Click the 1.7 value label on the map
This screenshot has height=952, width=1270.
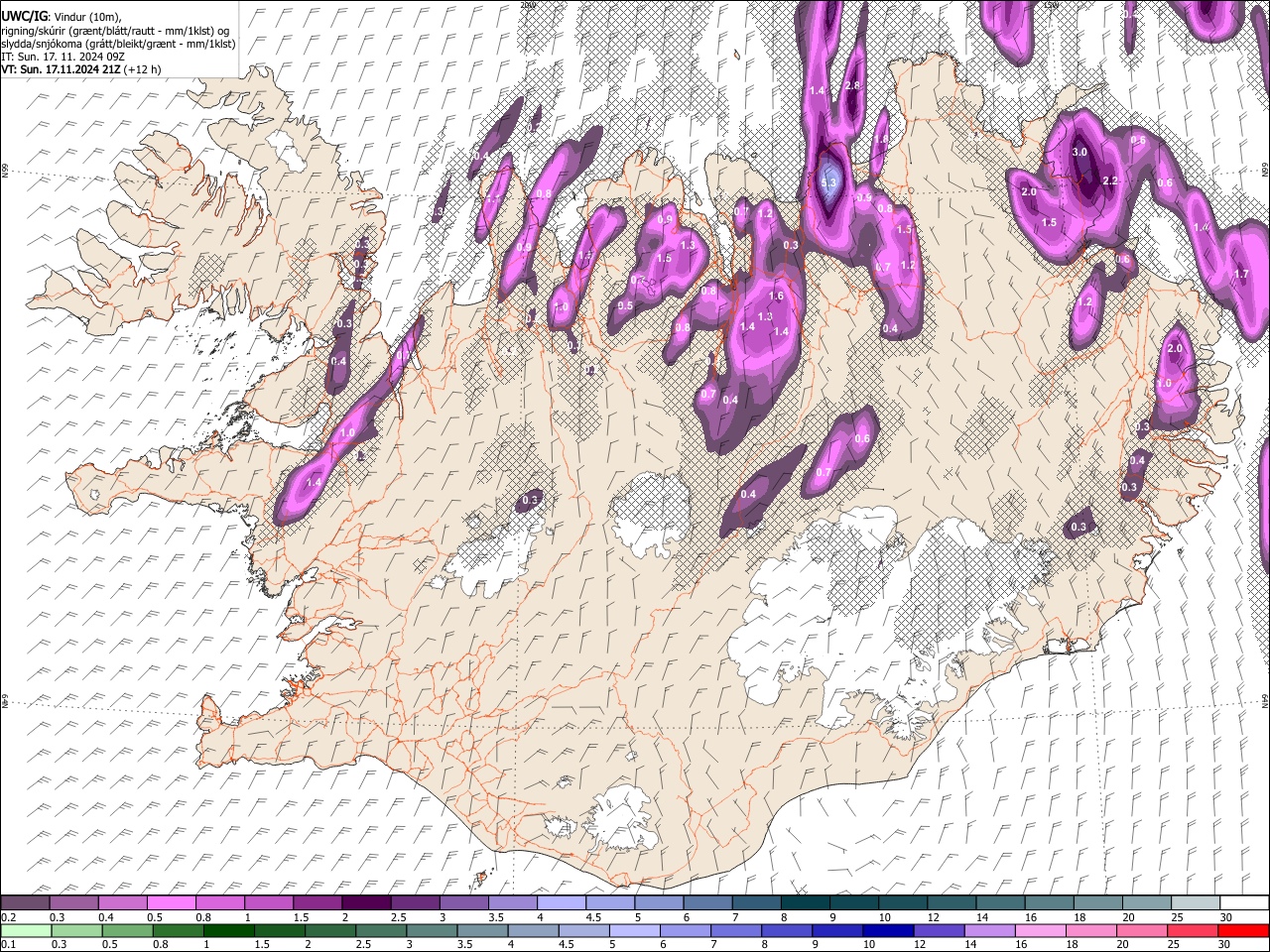pos(1240,275)
